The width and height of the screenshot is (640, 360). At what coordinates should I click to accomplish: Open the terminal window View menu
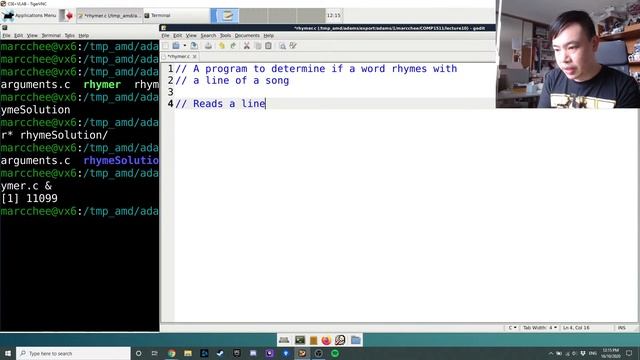pos(32,36)
